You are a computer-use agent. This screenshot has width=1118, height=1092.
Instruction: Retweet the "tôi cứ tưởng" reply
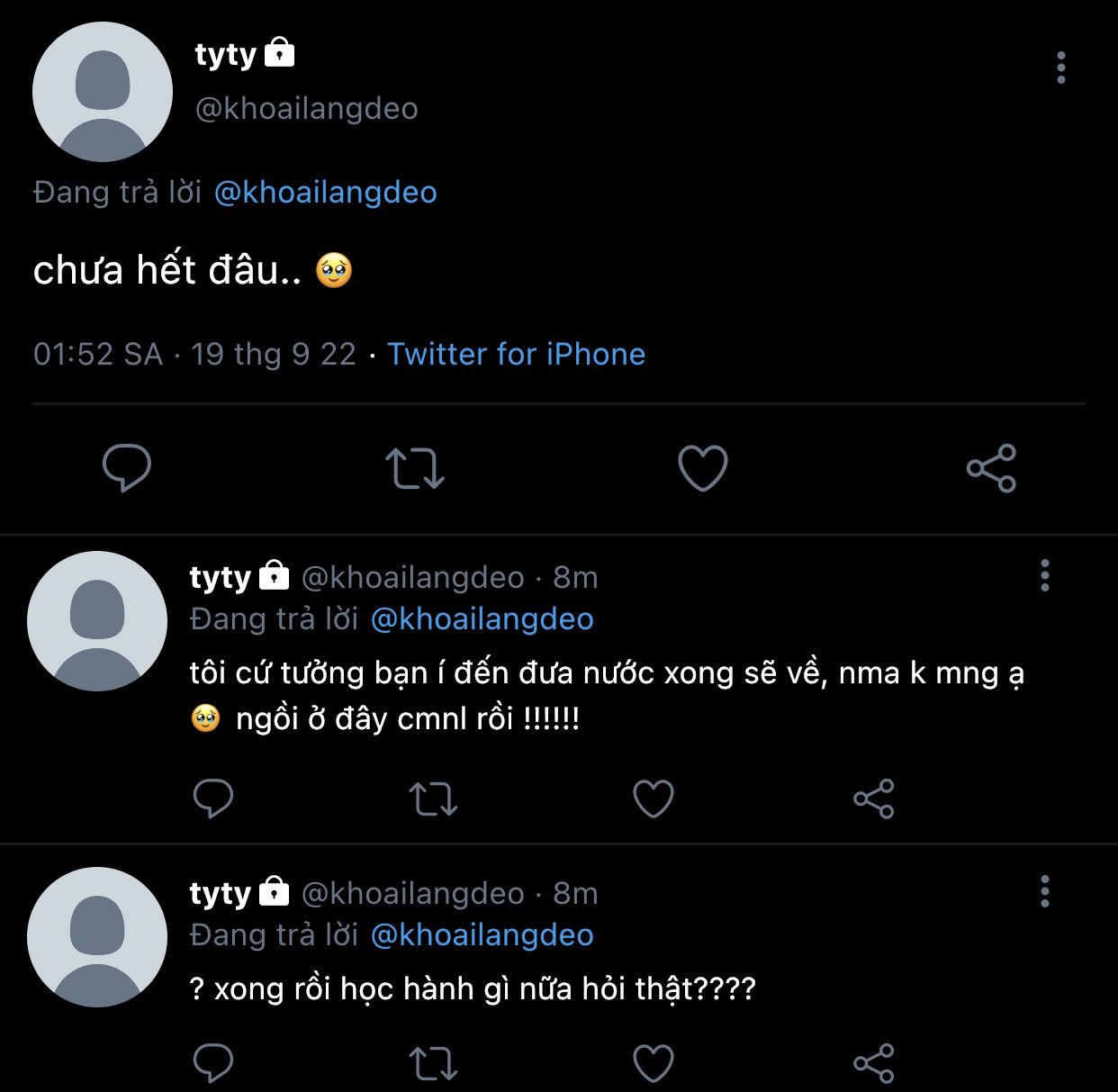[433, 799]
